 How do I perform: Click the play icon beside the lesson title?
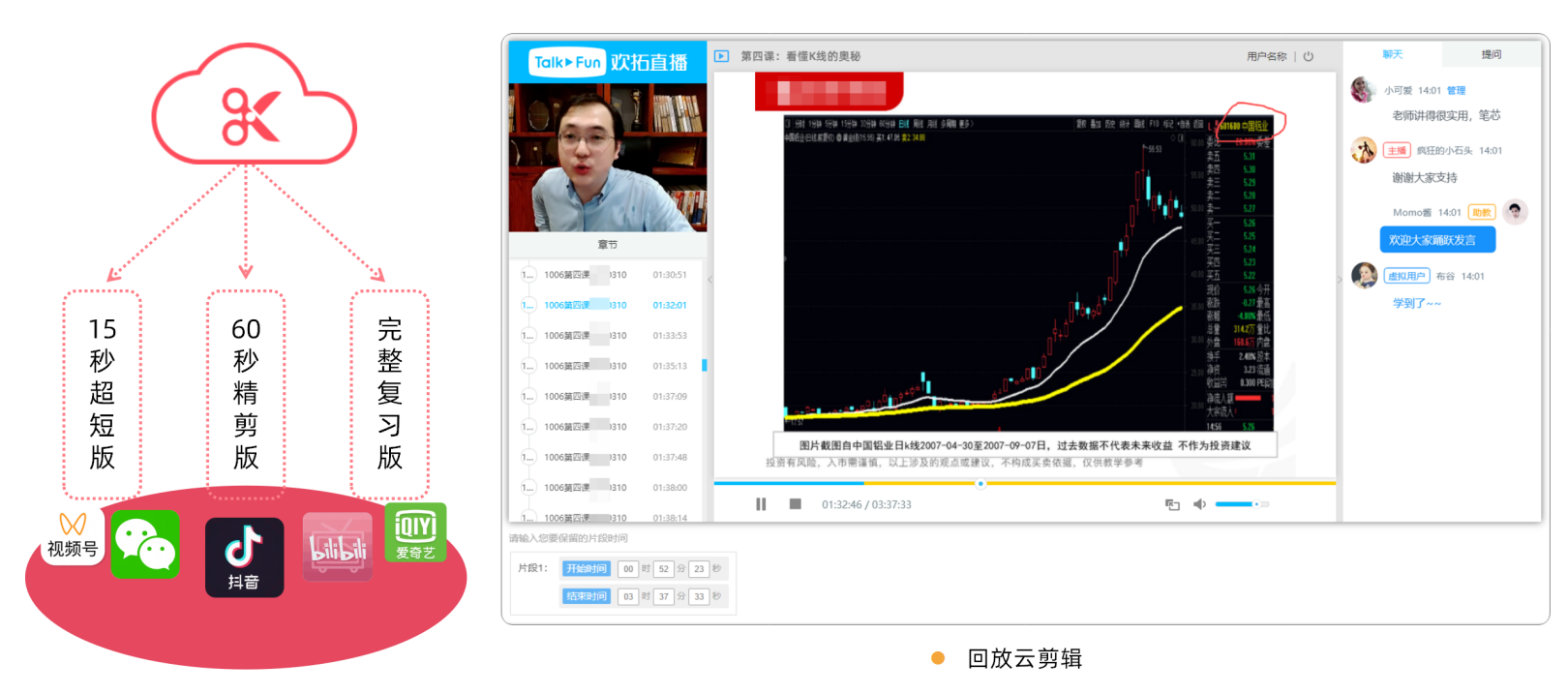[x=721, y=56]
